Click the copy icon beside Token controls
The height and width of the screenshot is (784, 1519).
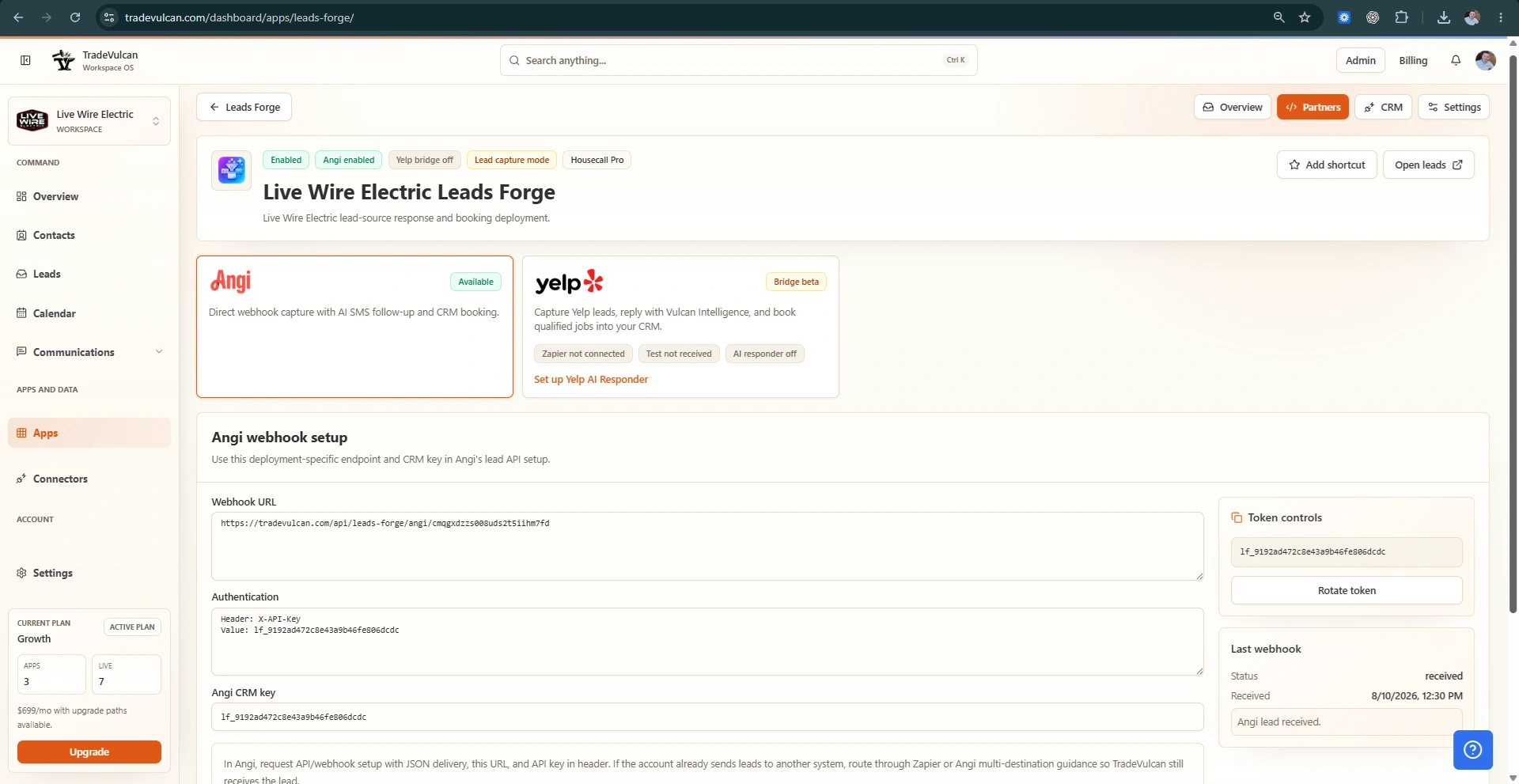click(1237, 517)
